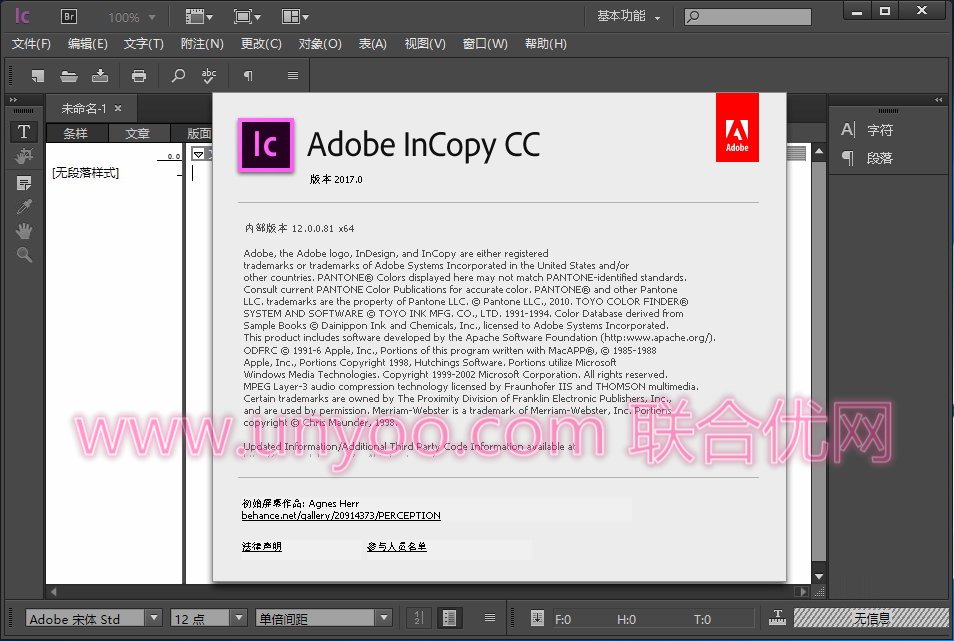Toggle show hidden characters pilcrow icon
This screenshot has width=954, height=641.
(248, 75)
